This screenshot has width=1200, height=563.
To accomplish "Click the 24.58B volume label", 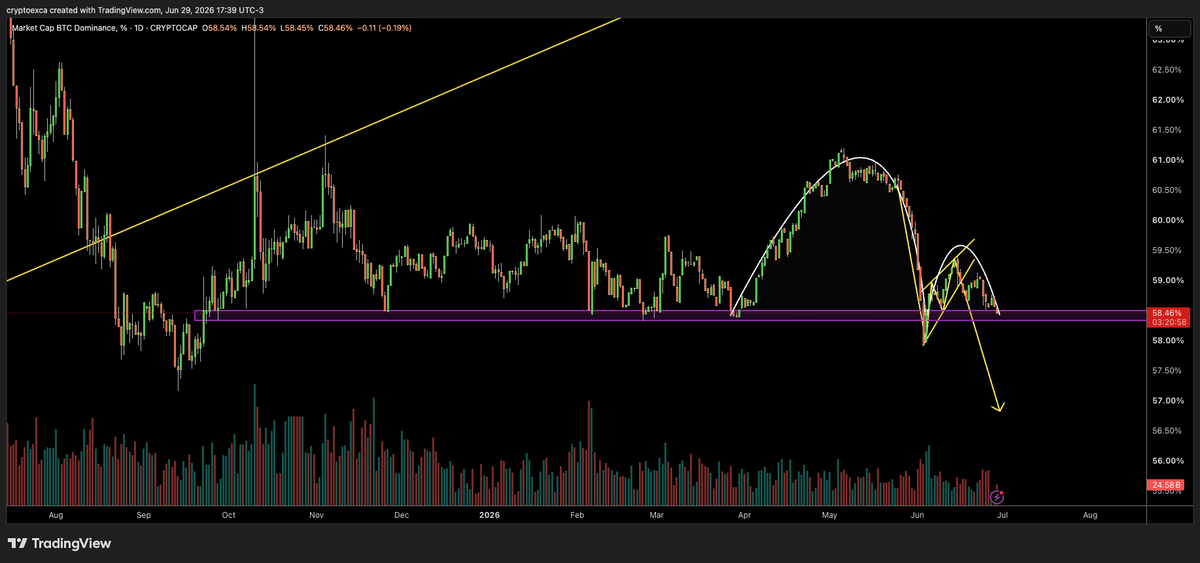I will click(1167, 485).
